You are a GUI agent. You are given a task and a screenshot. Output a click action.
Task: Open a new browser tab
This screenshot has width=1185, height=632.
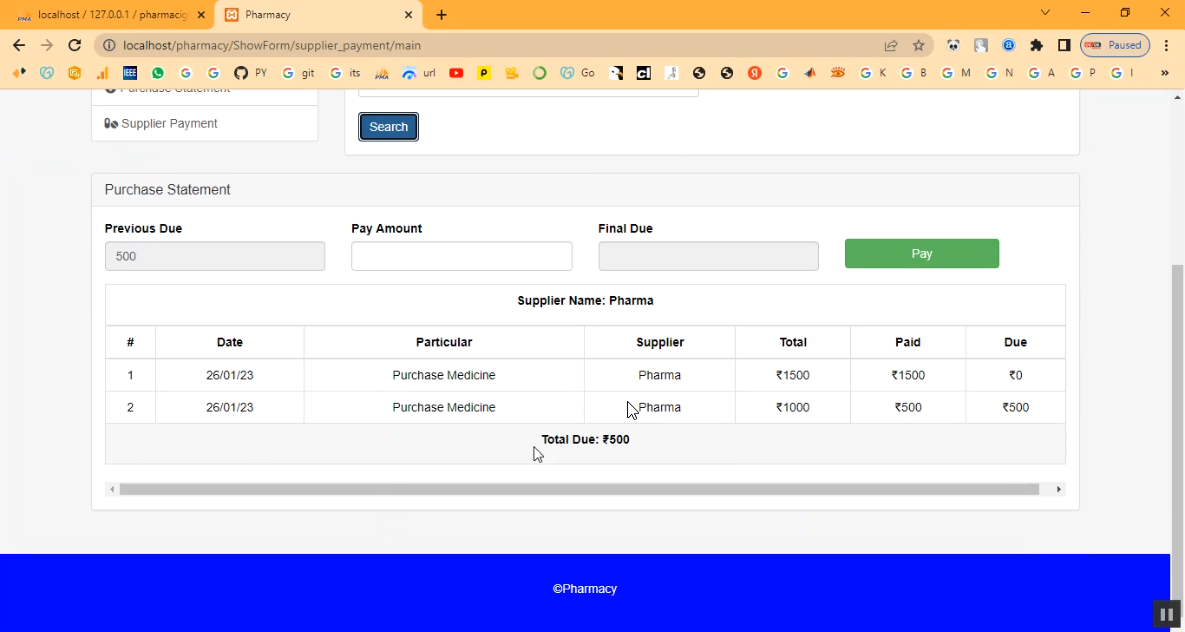point(442,15)
